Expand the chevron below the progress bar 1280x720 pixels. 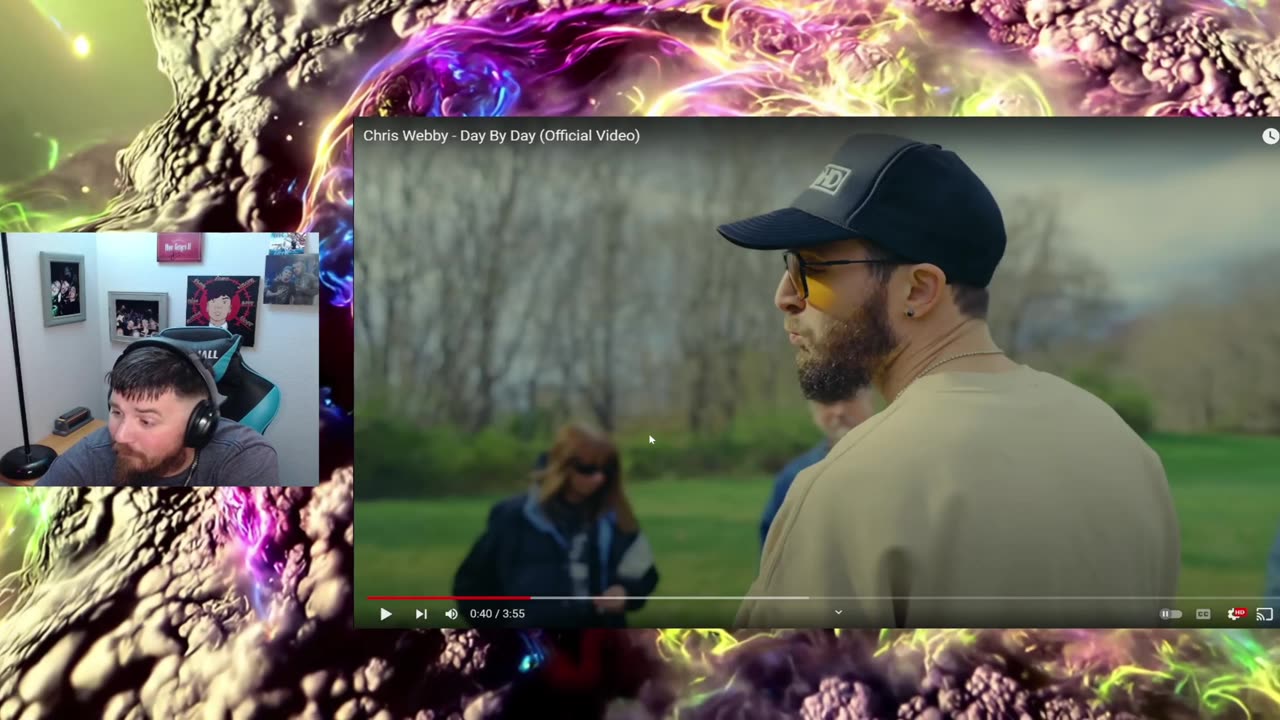tap(838, 612)
